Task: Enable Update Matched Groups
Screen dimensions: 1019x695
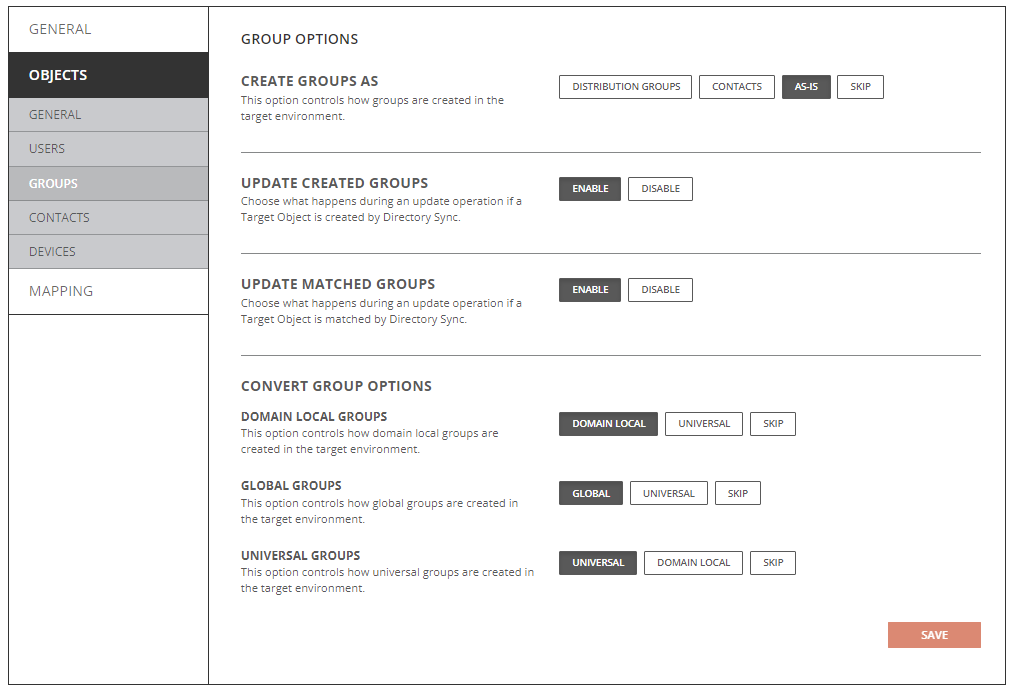Action: click(590, 290)
